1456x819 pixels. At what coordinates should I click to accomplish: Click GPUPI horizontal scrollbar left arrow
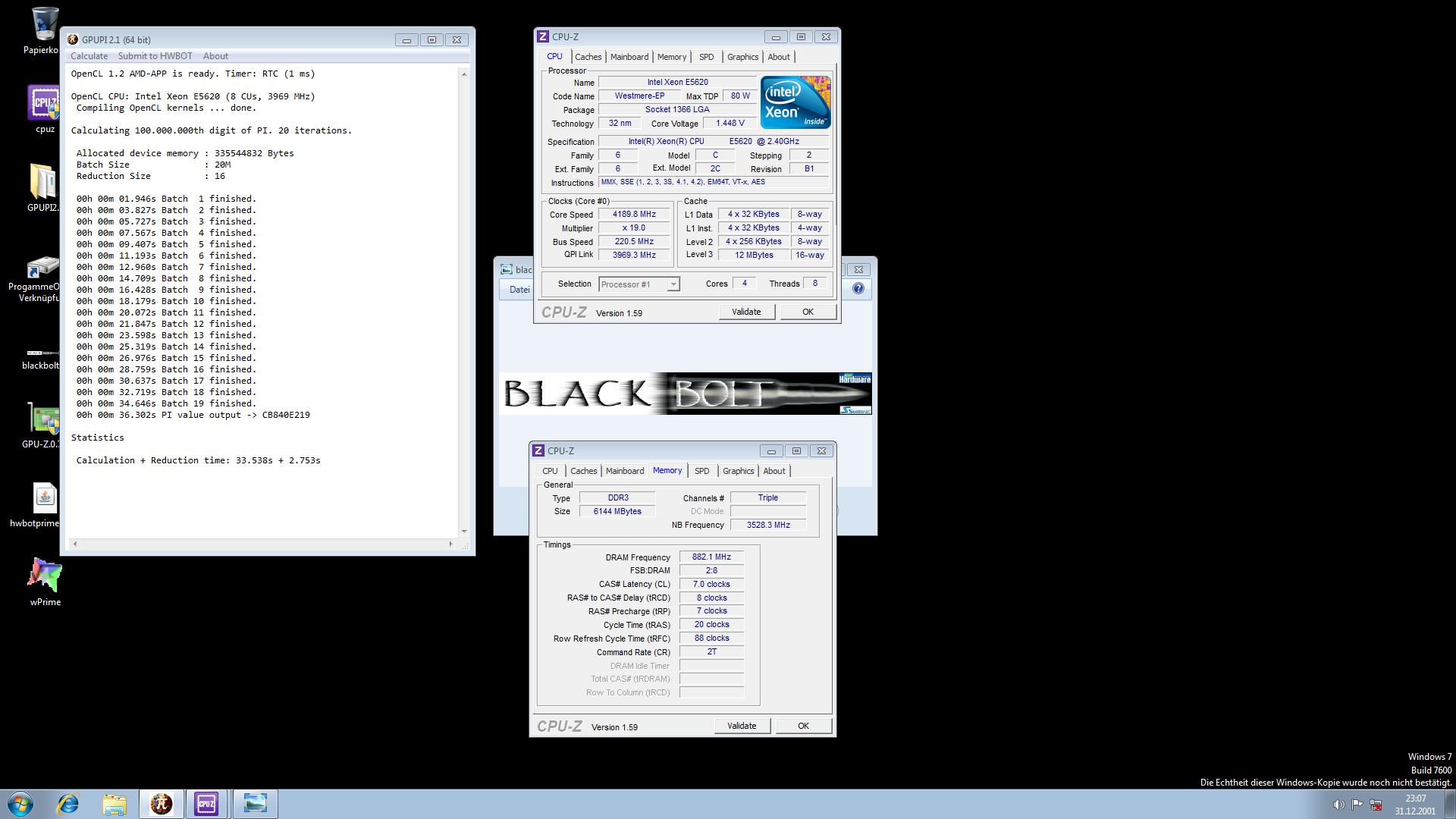click(x=74, y=544)
